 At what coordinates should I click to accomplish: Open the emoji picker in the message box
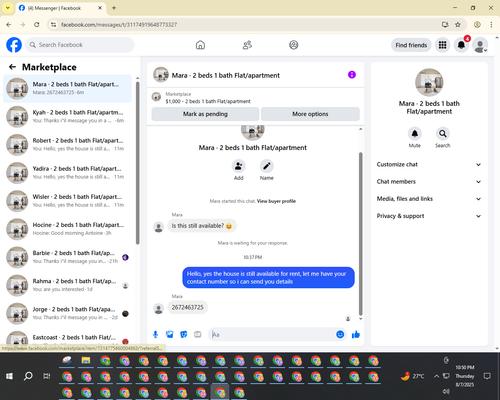coord(340,334)
